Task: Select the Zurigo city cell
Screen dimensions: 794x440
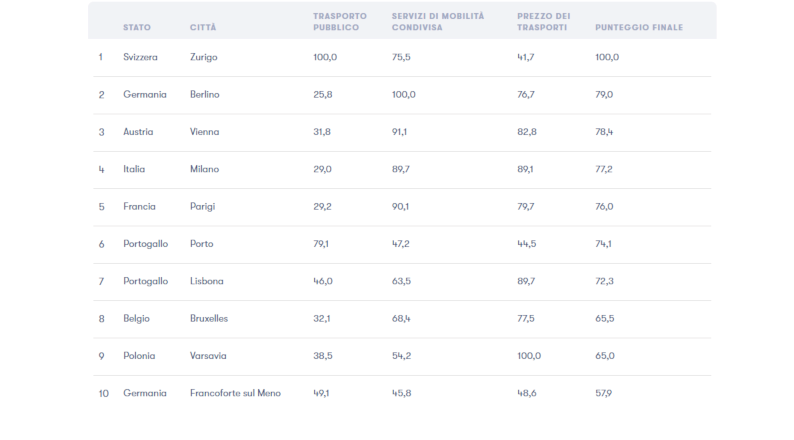Action: coord(203,57)
